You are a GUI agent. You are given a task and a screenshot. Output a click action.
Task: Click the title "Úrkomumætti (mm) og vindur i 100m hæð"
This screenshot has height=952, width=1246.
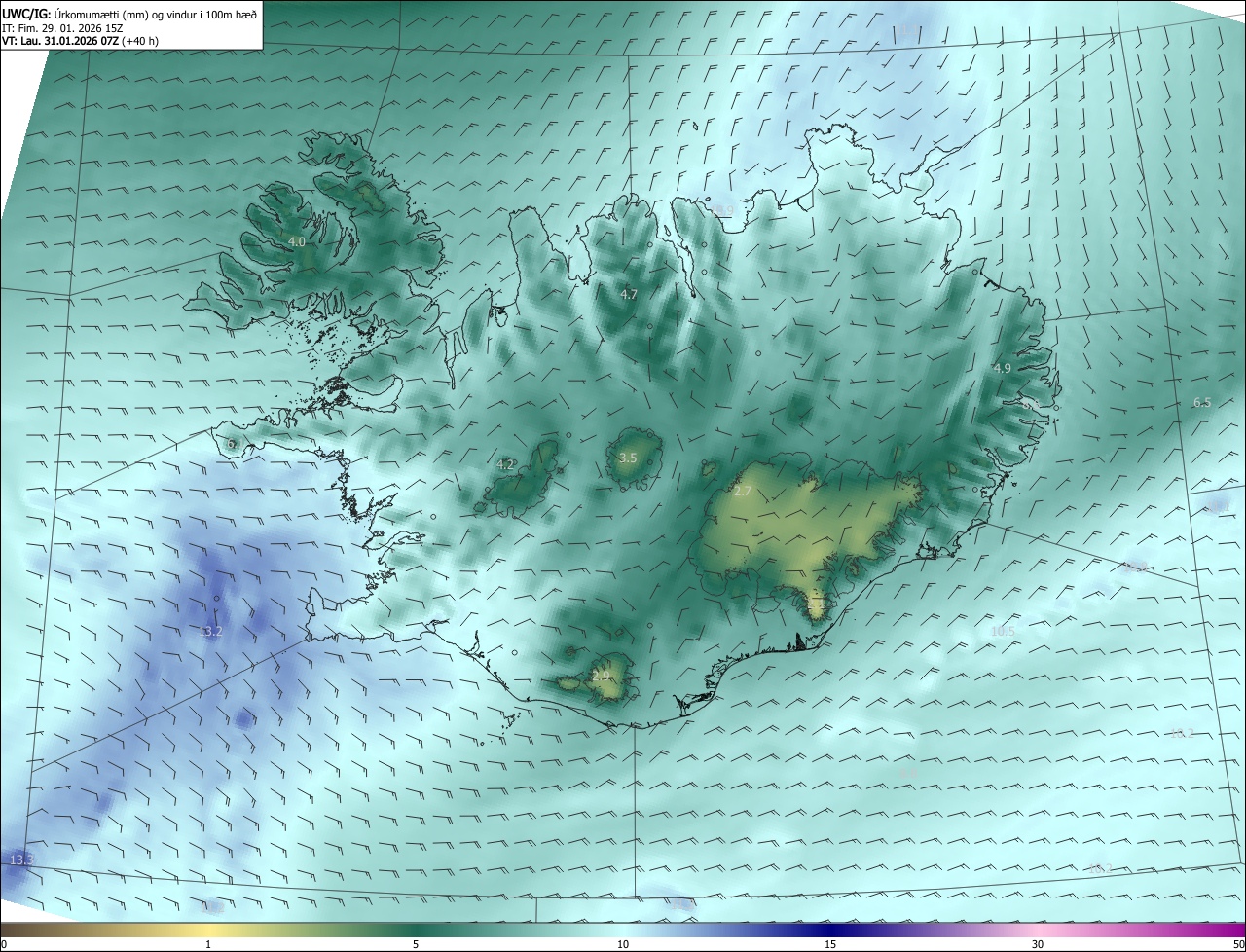click(x=155, y=14)
